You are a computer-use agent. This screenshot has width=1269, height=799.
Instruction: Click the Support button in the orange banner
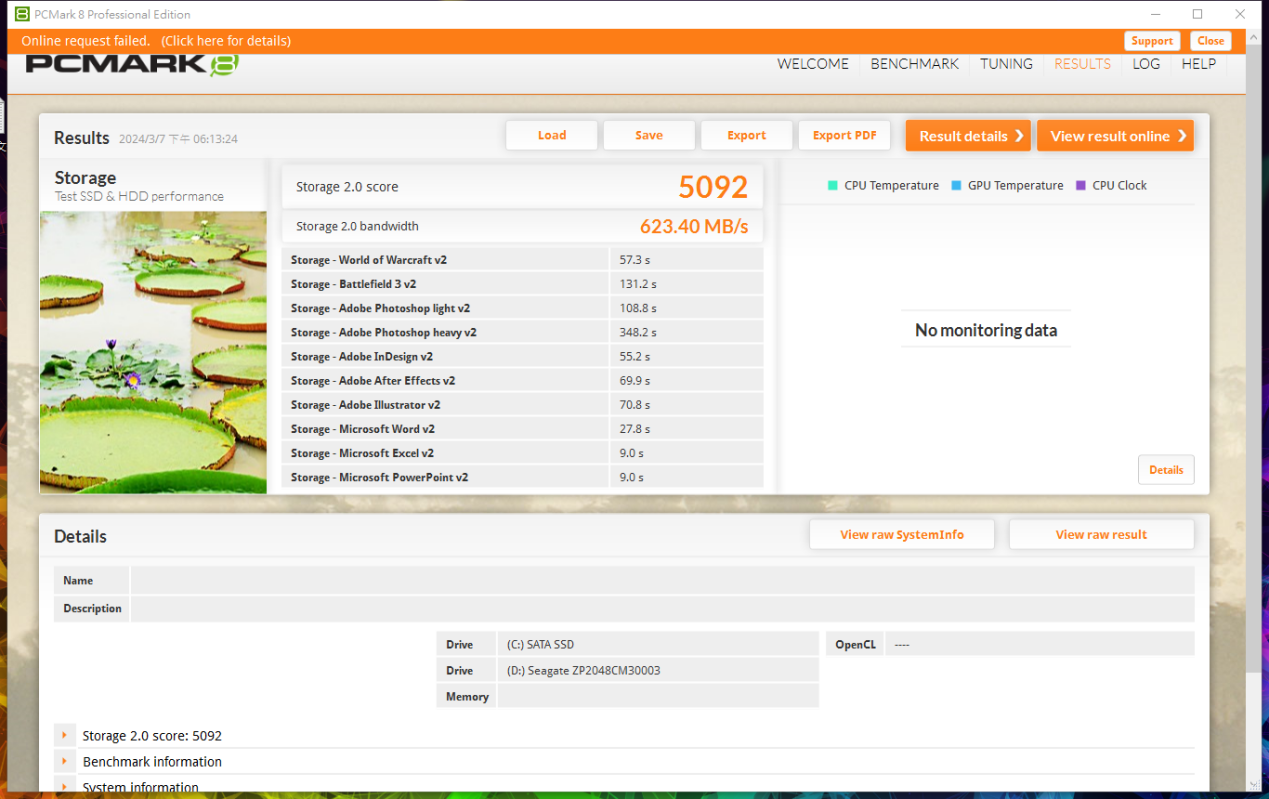pos(1152,41)
